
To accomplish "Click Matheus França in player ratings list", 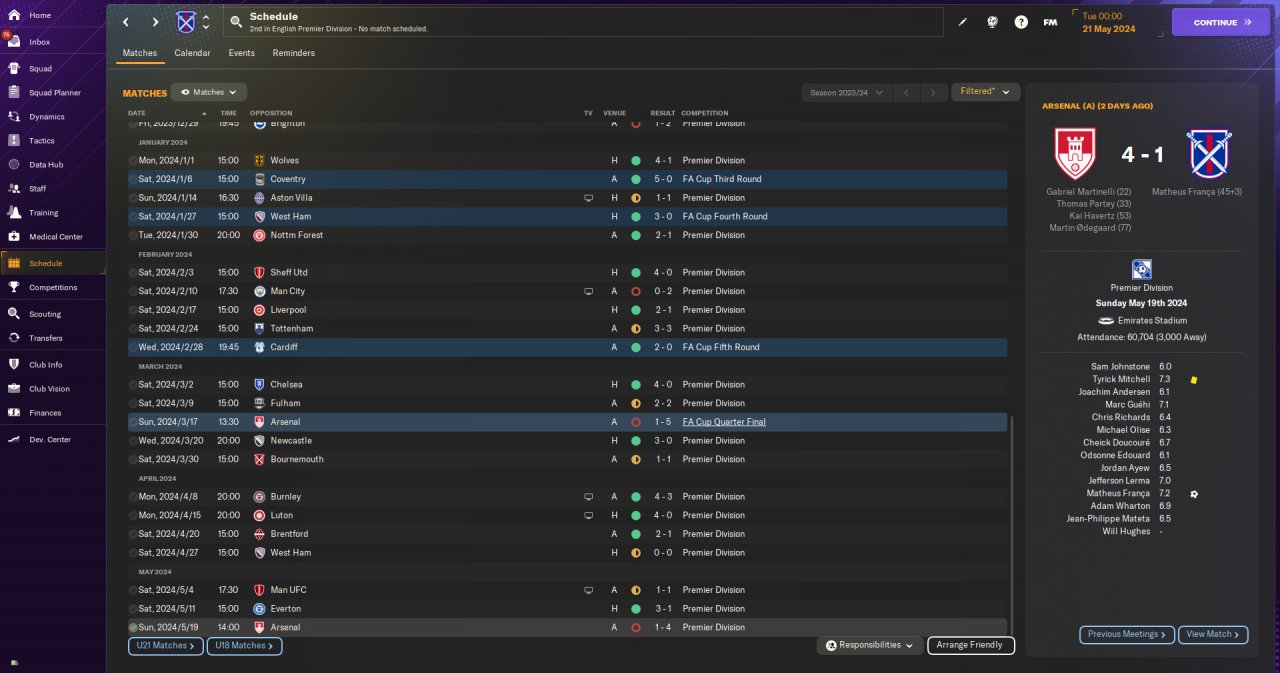I will coord(1118,494).
